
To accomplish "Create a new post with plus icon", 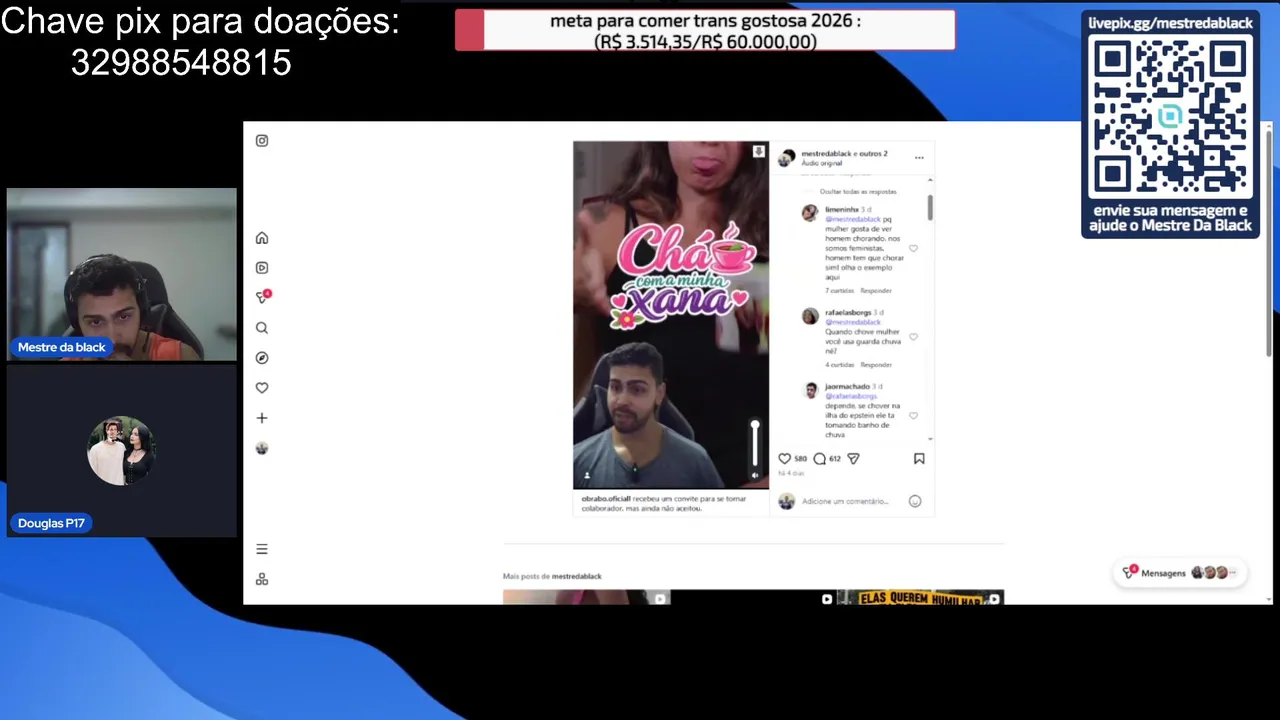I will click(x=262, y=418).
